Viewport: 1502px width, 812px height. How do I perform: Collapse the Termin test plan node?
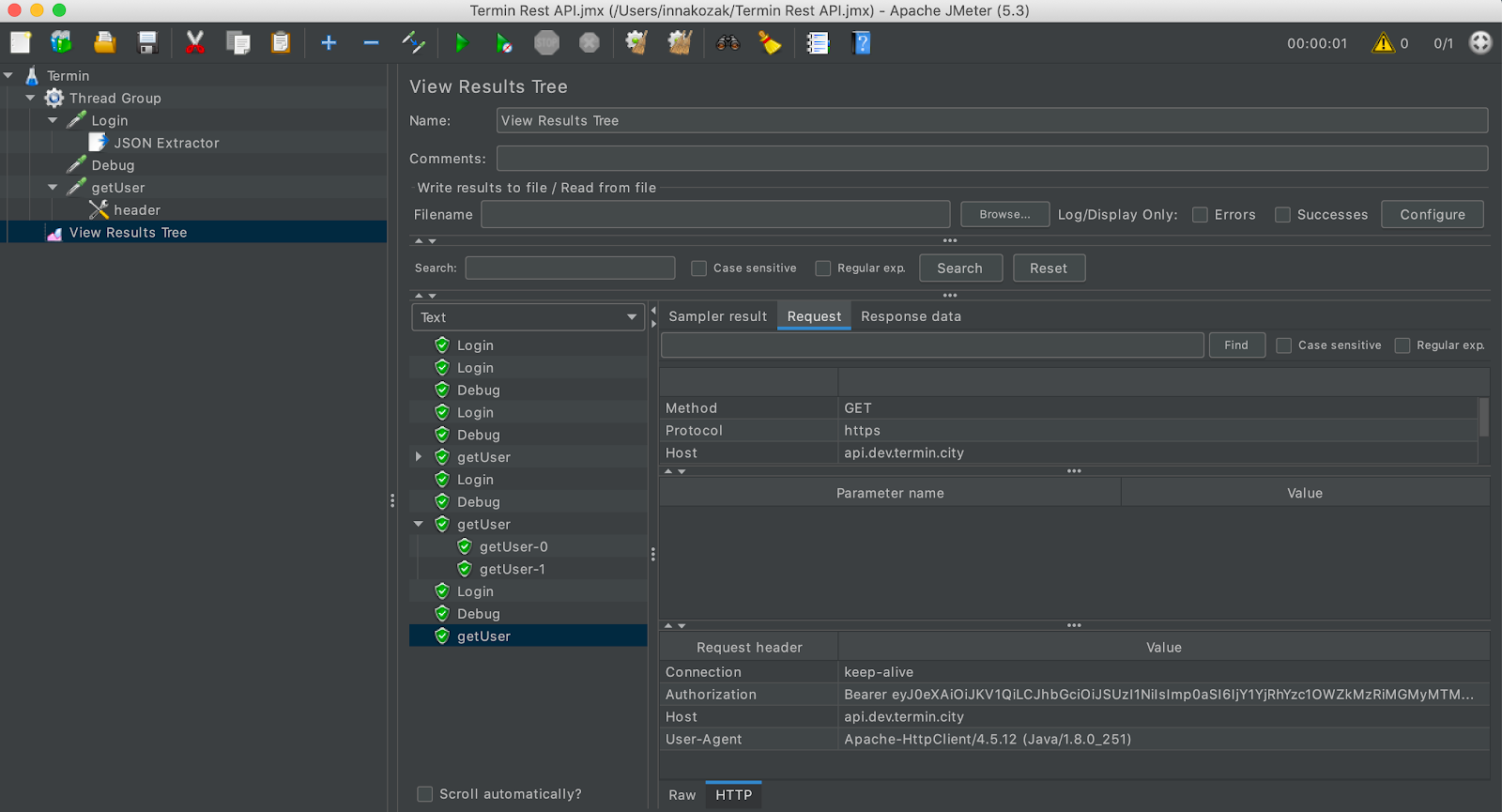8,75
